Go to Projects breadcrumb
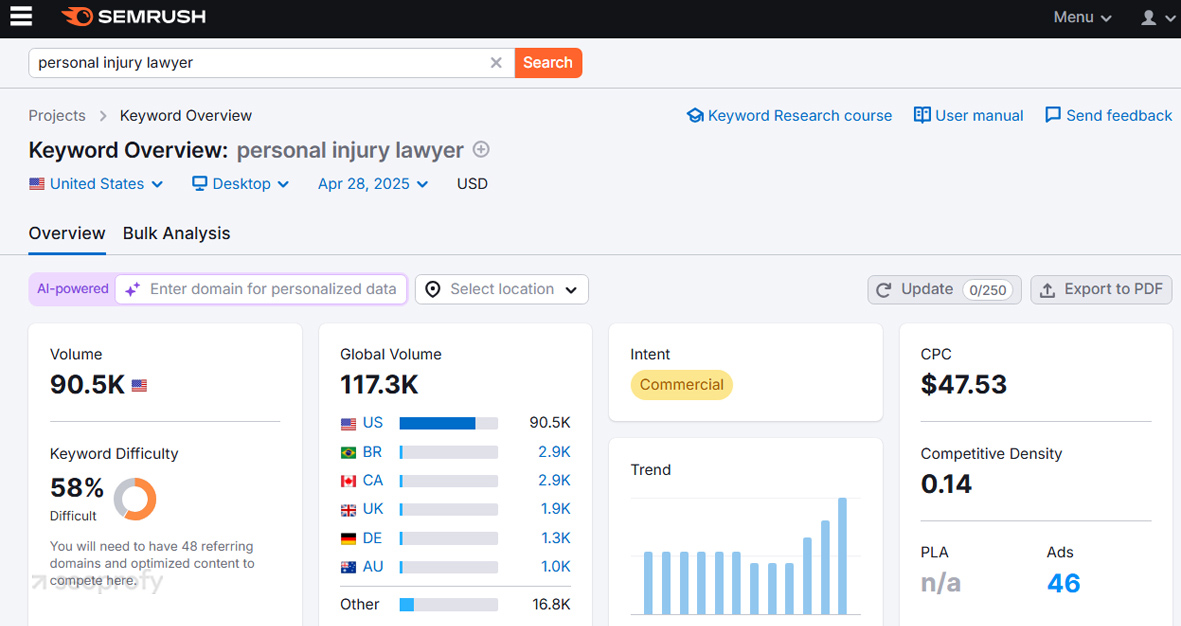Viewport: 1181px width, 626px height. pyautogui.click(x=57, y=115)
